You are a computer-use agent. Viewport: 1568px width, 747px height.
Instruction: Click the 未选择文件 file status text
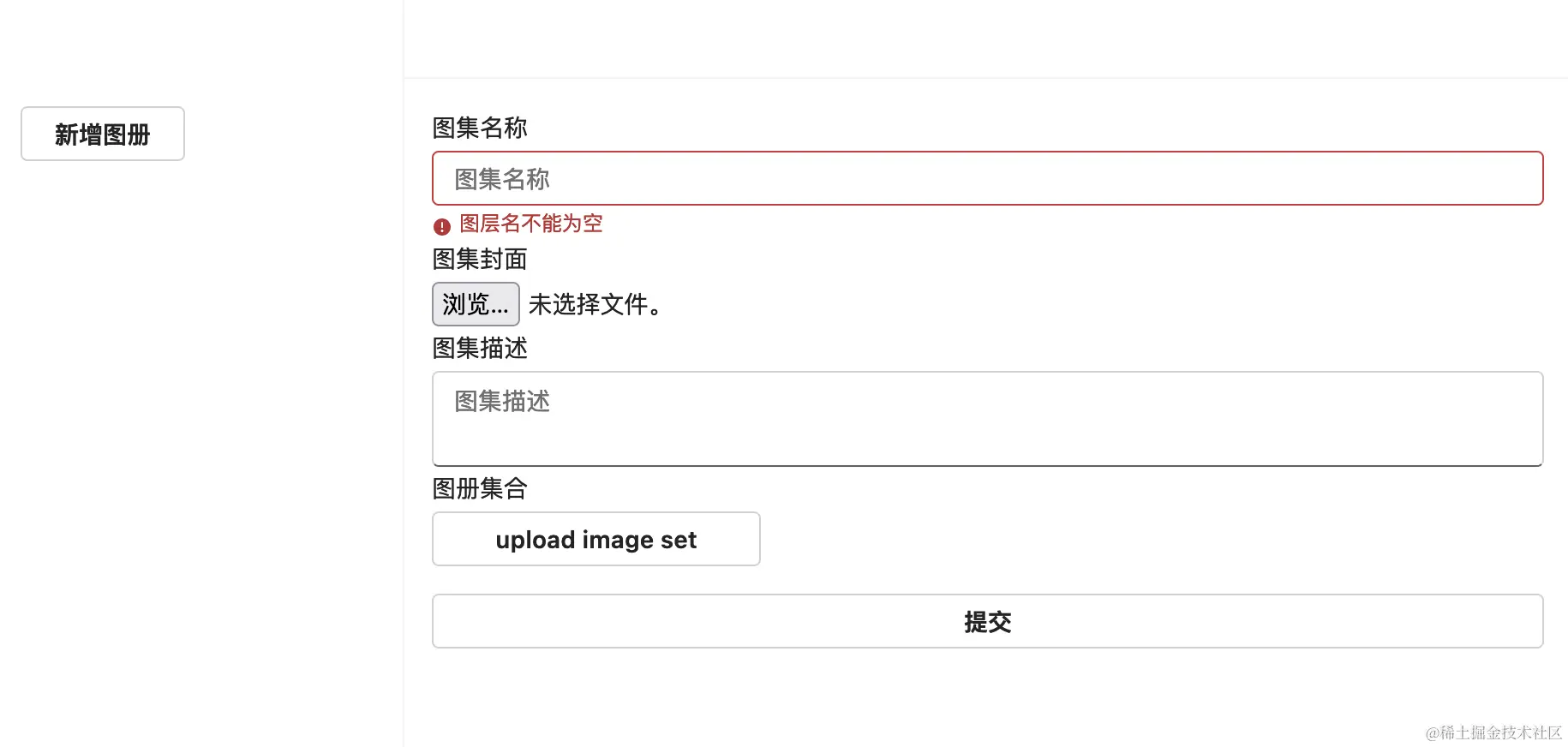click(595, 305)
